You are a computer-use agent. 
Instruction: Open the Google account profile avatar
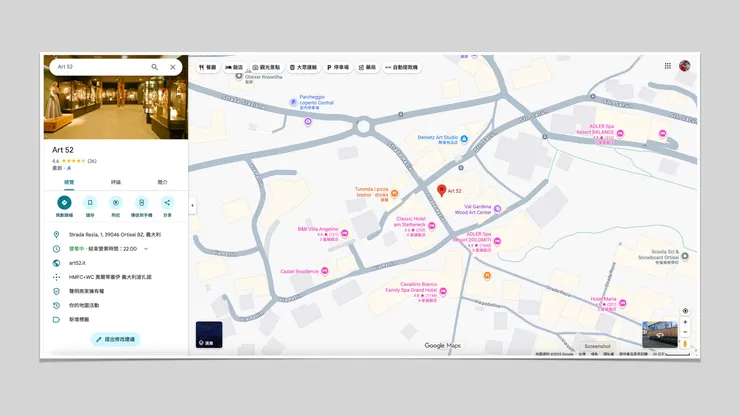click(x=685, y=66)
